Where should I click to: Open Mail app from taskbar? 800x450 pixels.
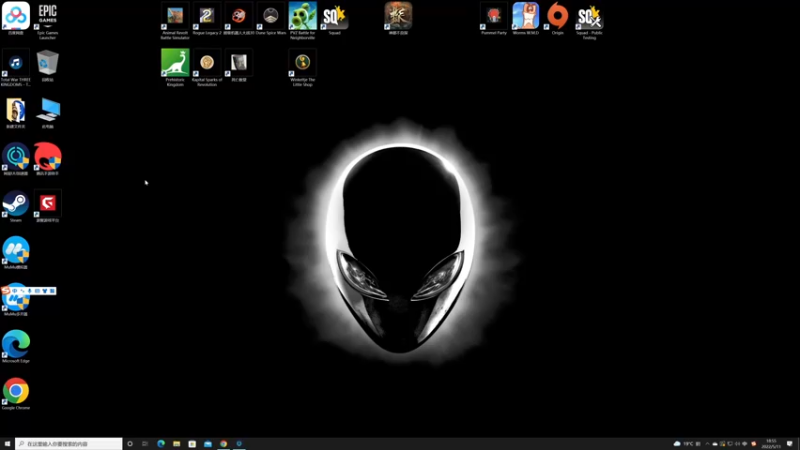click(x=208, y=444)
